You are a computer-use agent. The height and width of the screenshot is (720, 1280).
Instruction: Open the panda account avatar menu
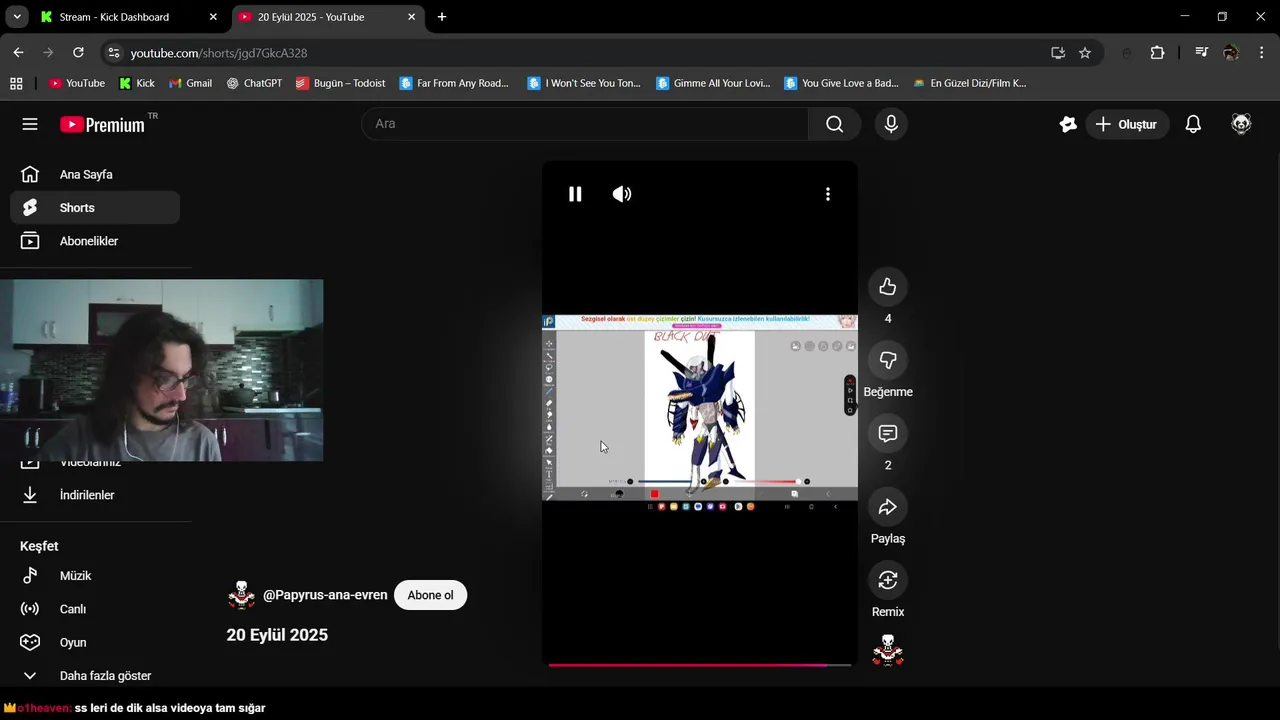pyautogui.click(x=1241, y=124)
